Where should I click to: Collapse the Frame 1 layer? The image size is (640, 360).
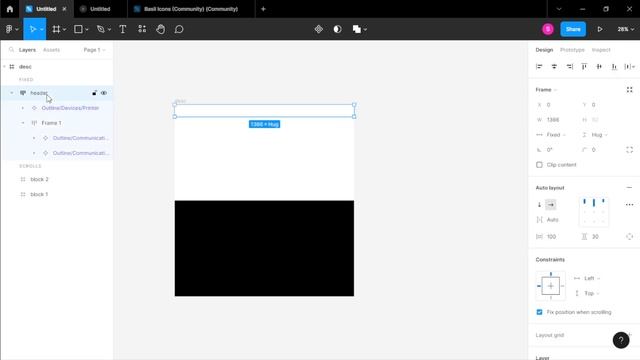(x=22, y=123)
